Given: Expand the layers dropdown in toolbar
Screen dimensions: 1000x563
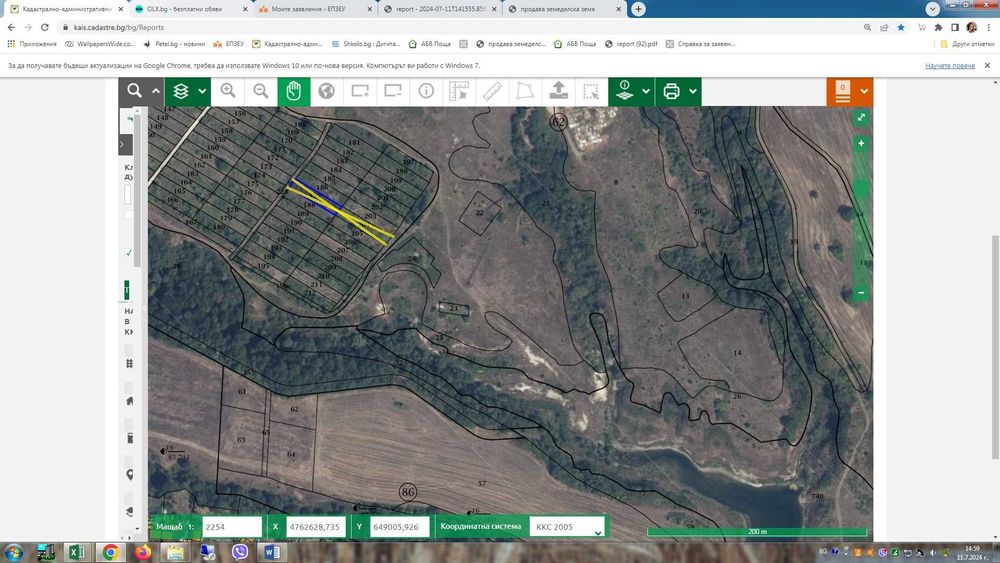Looking at the screenshot, I should (203, 91).
